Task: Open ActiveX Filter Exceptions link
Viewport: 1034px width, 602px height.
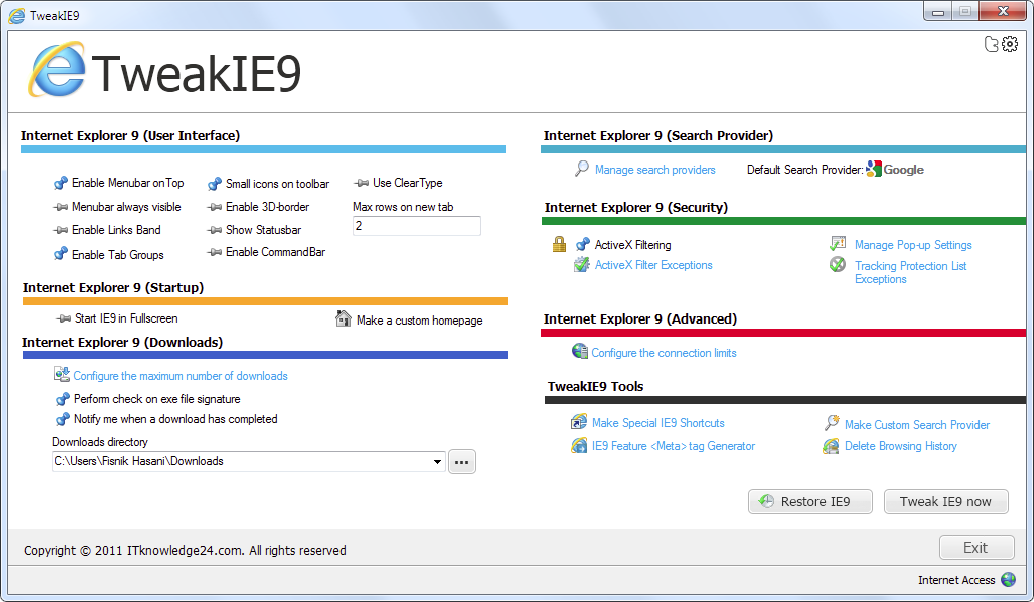Action: 654,265
